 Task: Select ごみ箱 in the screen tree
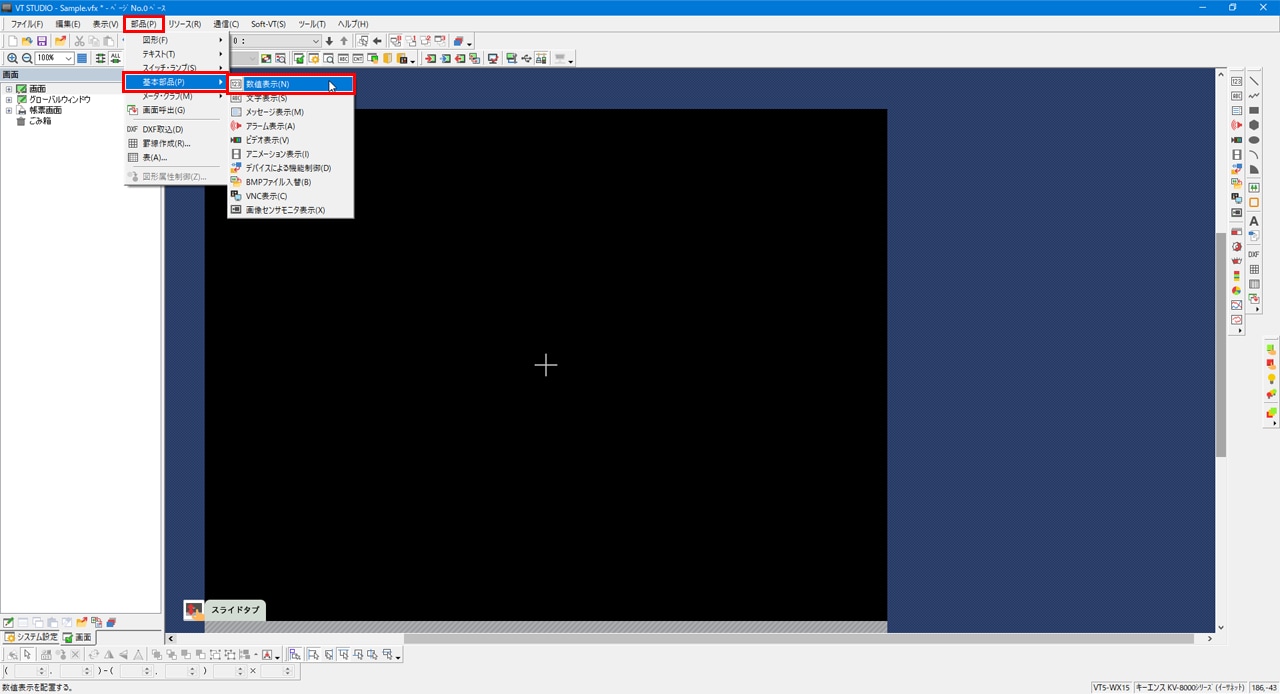point(40,121)
